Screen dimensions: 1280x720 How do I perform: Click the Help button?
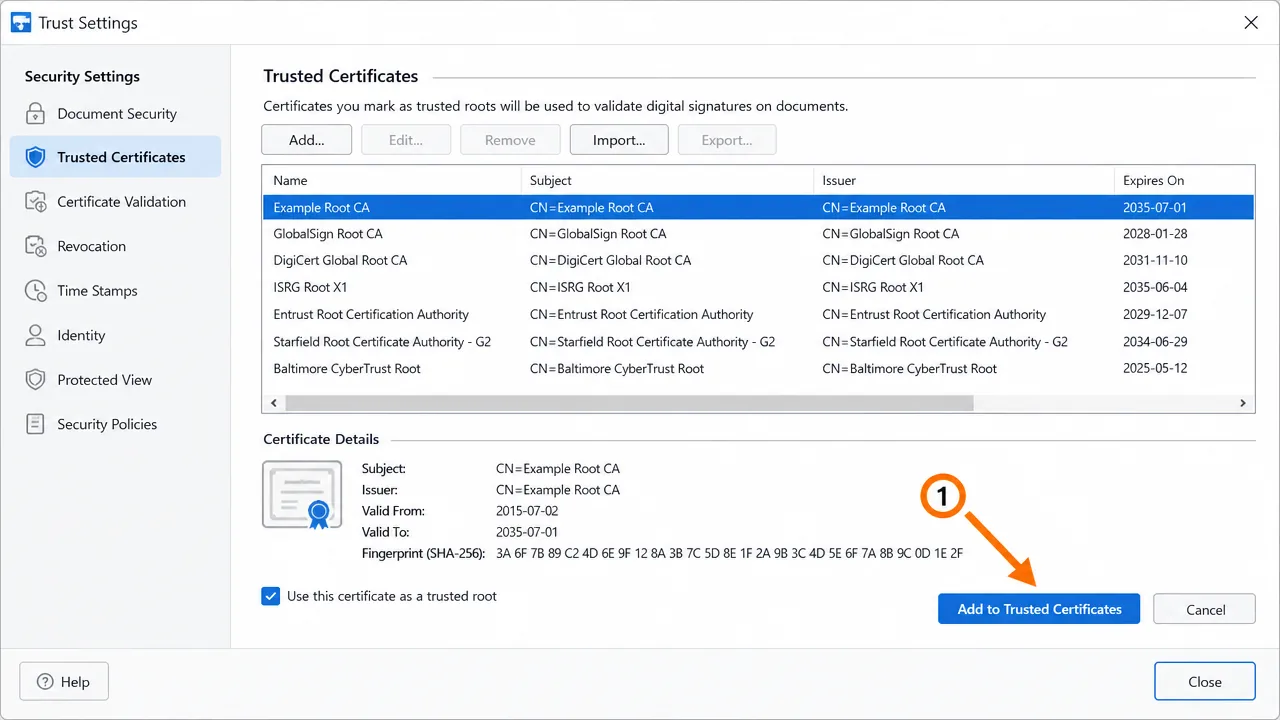(64, 682)
